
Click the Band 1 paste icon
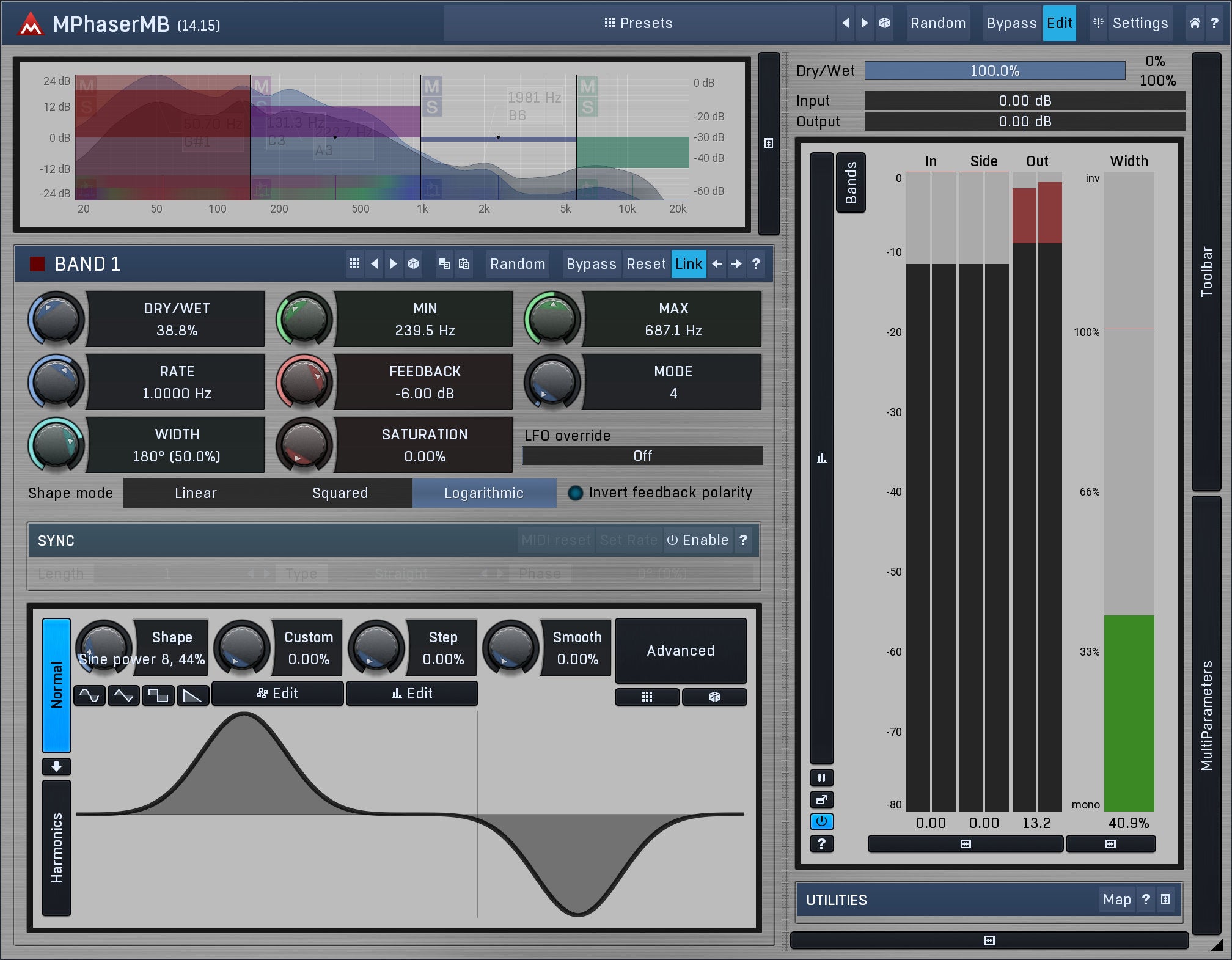pyautogui.click(x=464, y=264)
